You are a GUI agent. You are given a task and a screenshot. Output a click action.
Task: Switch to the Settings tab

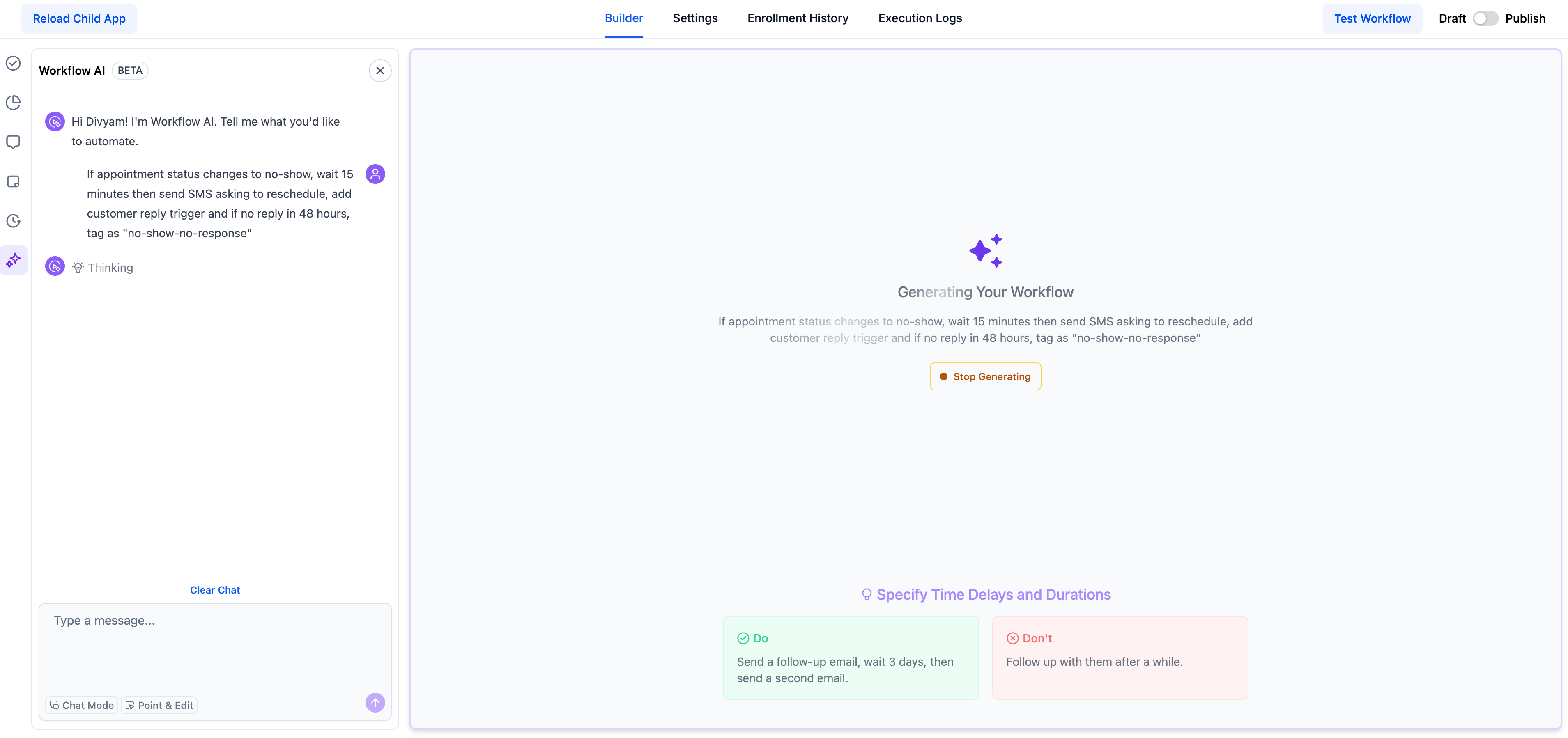694,18
